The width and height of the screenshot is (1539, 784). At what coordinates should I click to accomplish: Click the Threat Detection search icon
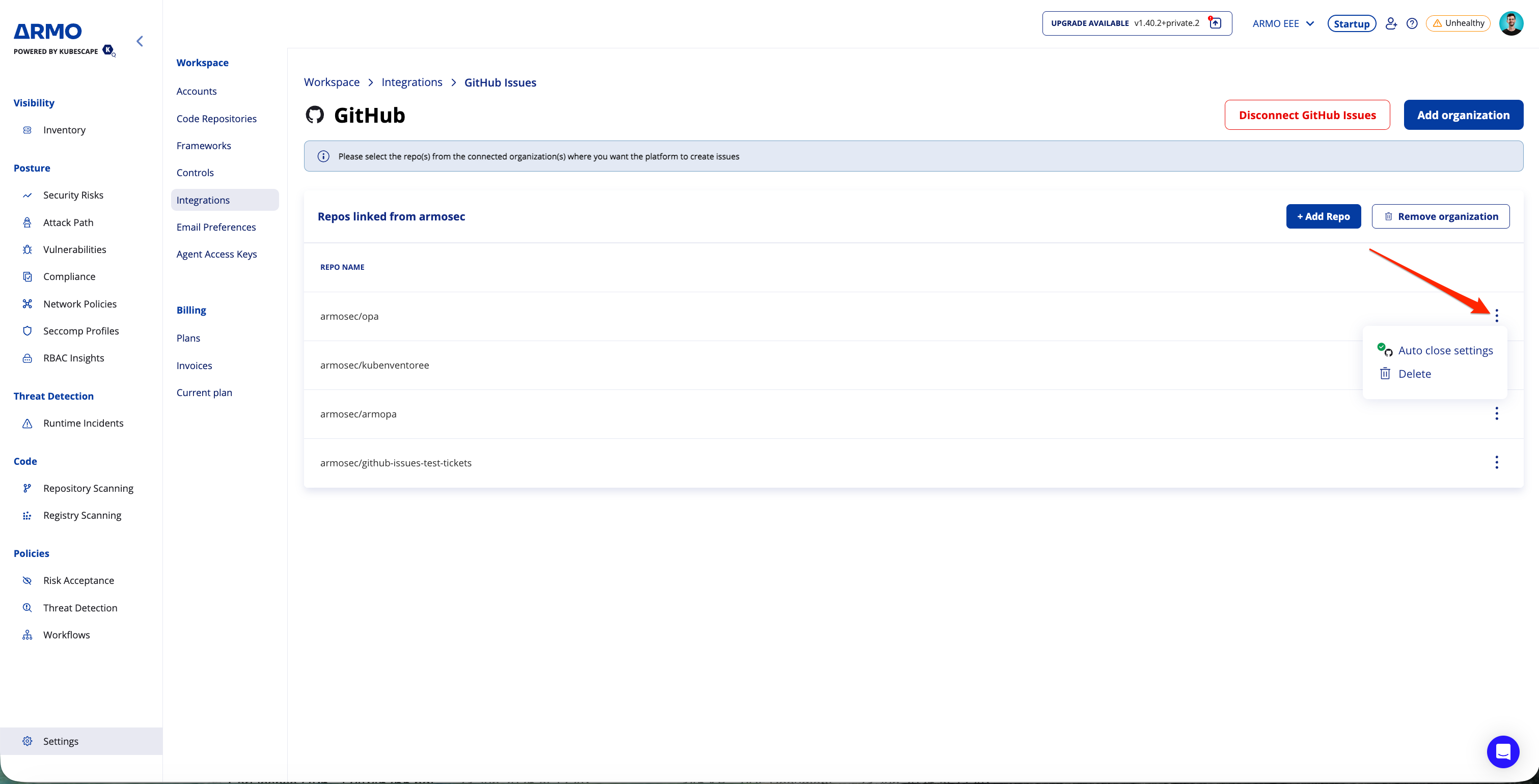pos(27,608)
